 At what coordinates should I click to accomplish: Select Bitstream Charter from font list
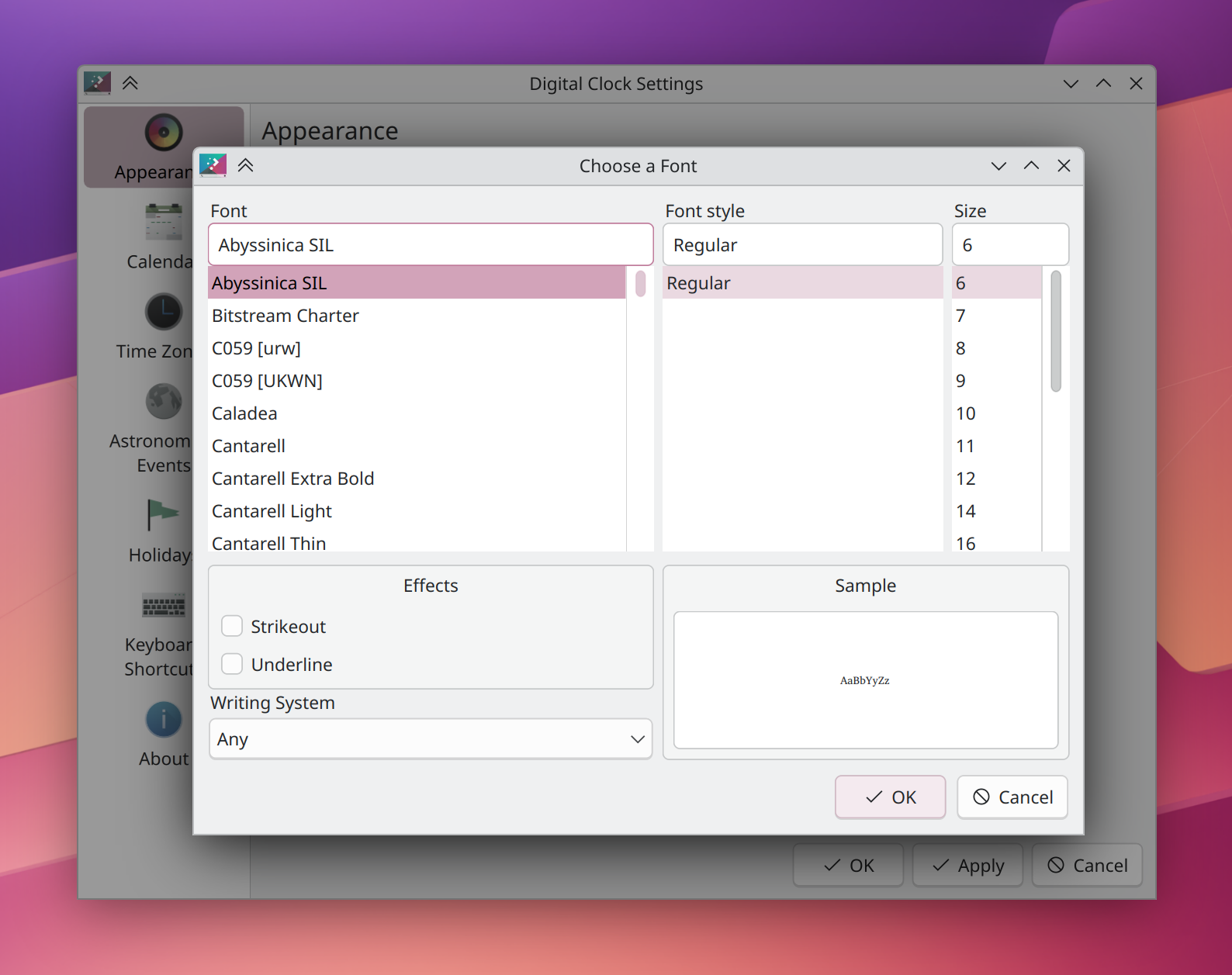[x=286, y=316]
